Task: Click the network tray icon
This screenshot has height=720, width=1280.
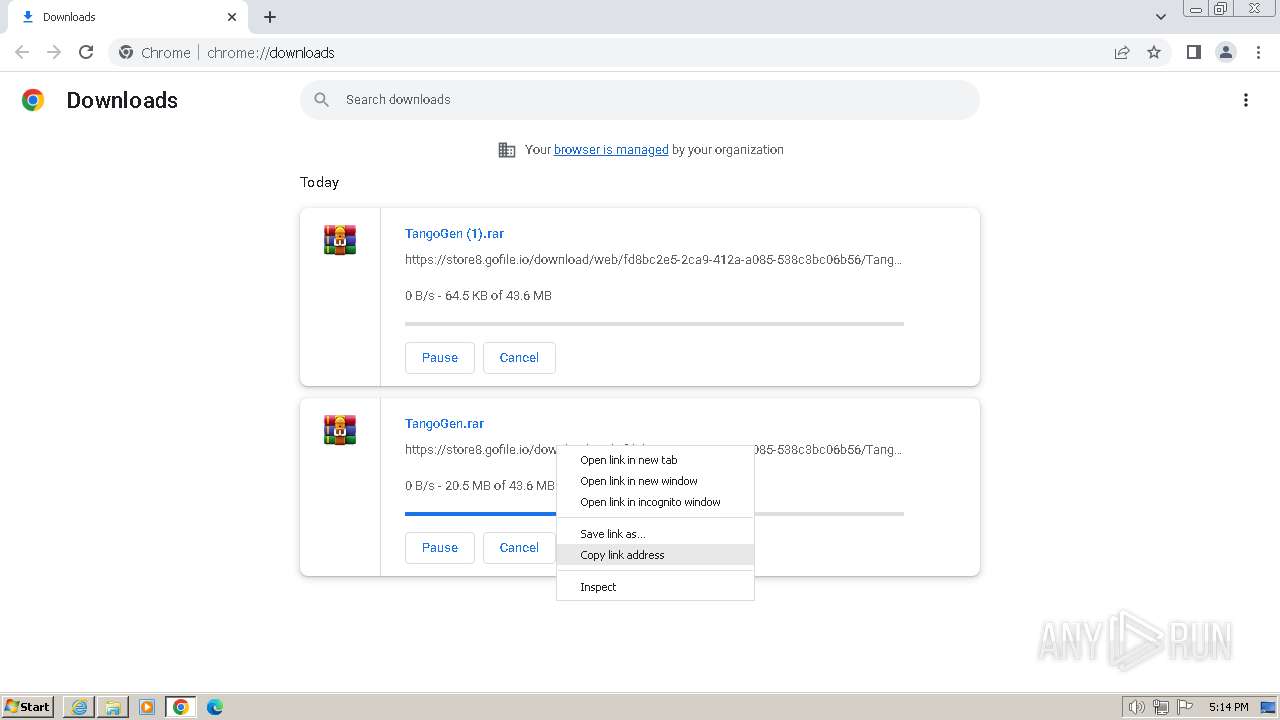Action: tap(1161, 707)
